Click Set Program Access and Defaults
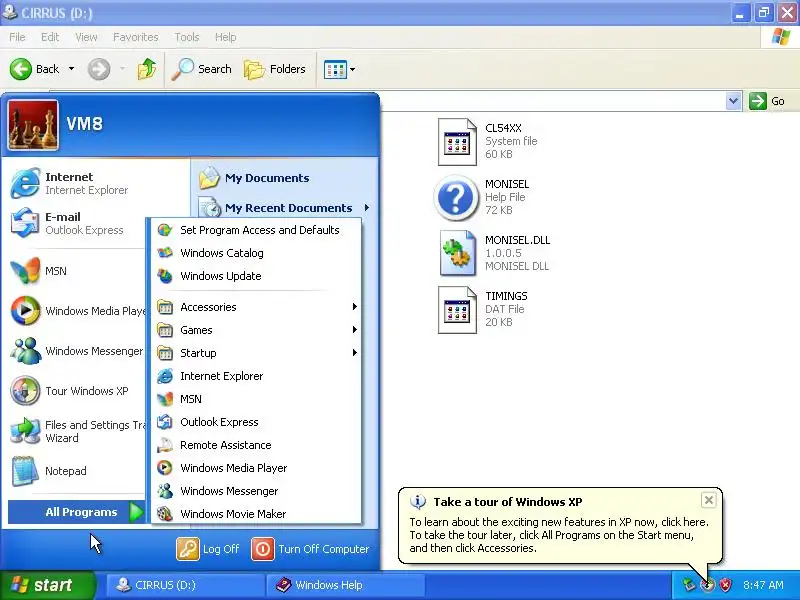 click(x=256, y=230)
